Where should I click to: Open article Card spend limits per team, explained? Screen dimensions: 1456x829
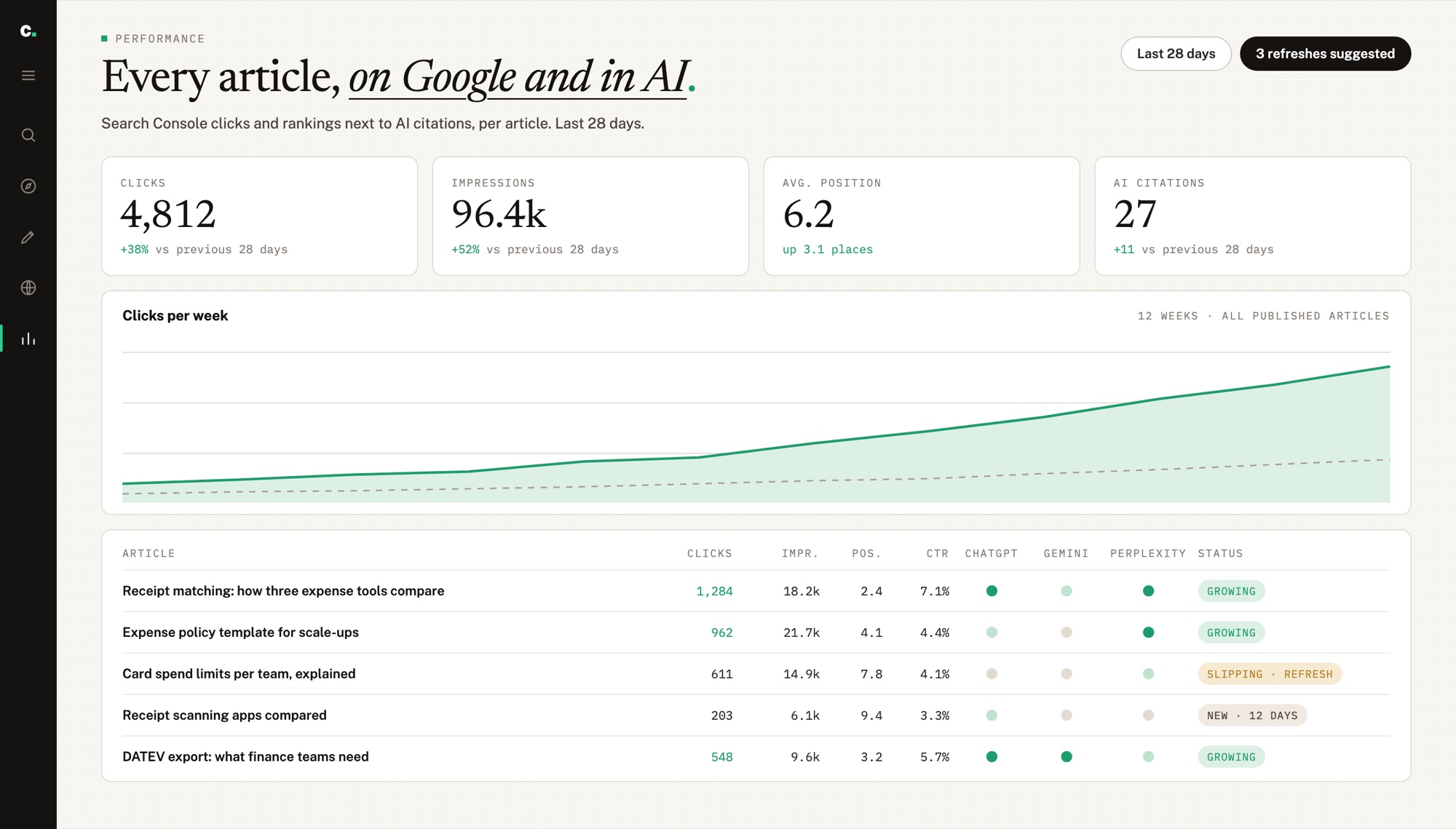pos(239,674)
